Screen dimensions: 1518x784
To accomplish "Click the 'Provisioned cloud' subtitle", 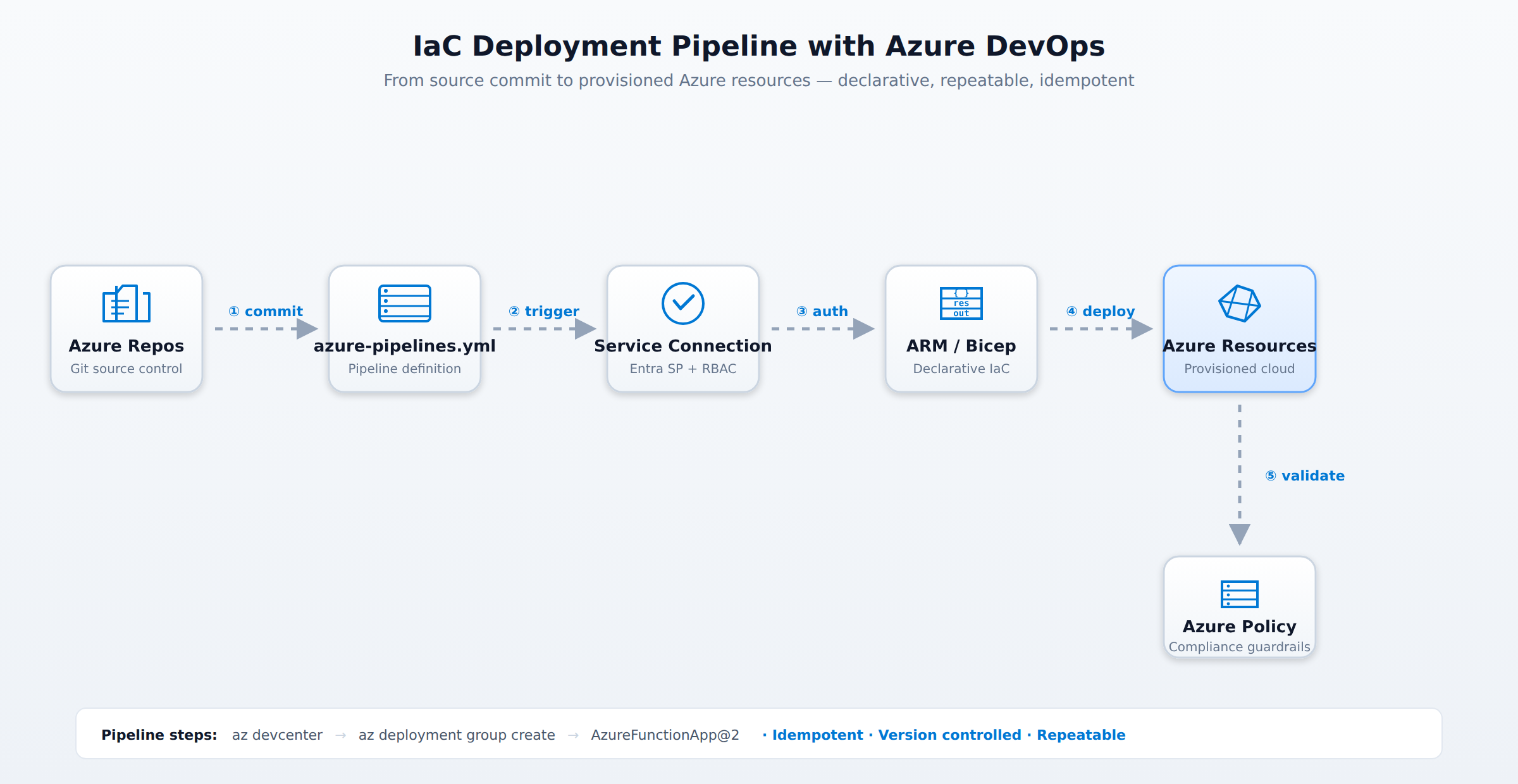I will click(x=1240, y=369).
